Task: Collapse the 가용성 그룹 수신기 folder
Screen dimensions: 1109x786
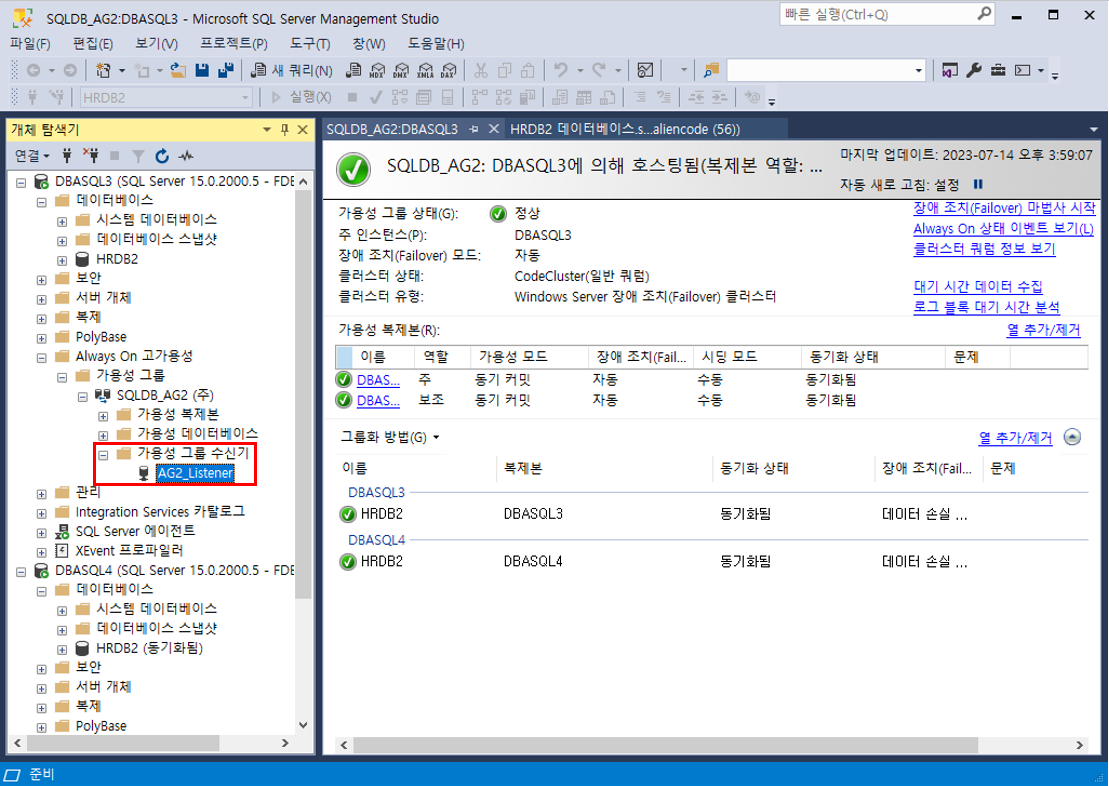Action: pyautogui.click(x=103, y=455)
